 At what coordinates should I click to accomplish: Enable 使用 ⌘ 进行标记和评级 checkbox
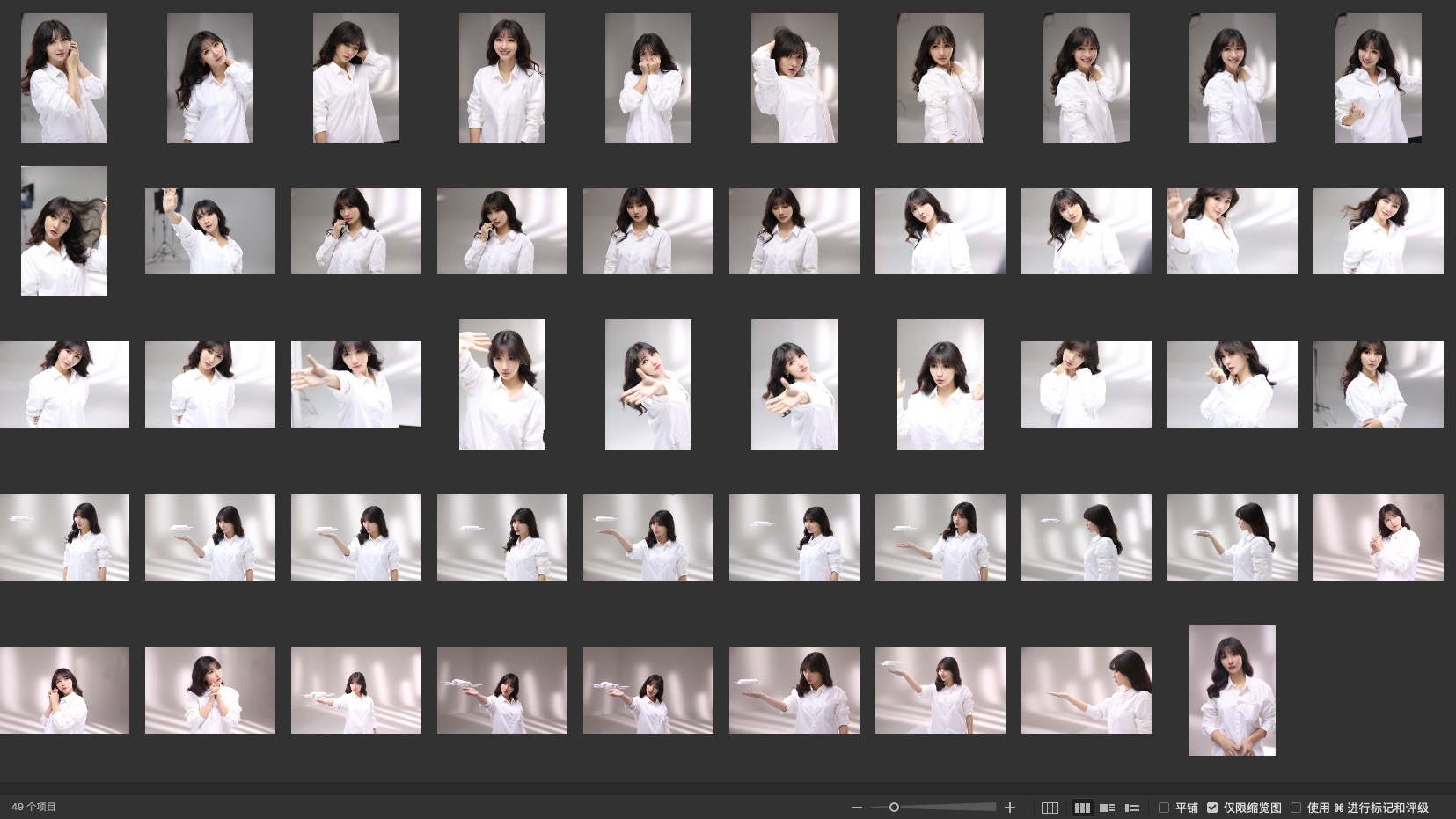pyautogui.click(x=1296, y=808)
